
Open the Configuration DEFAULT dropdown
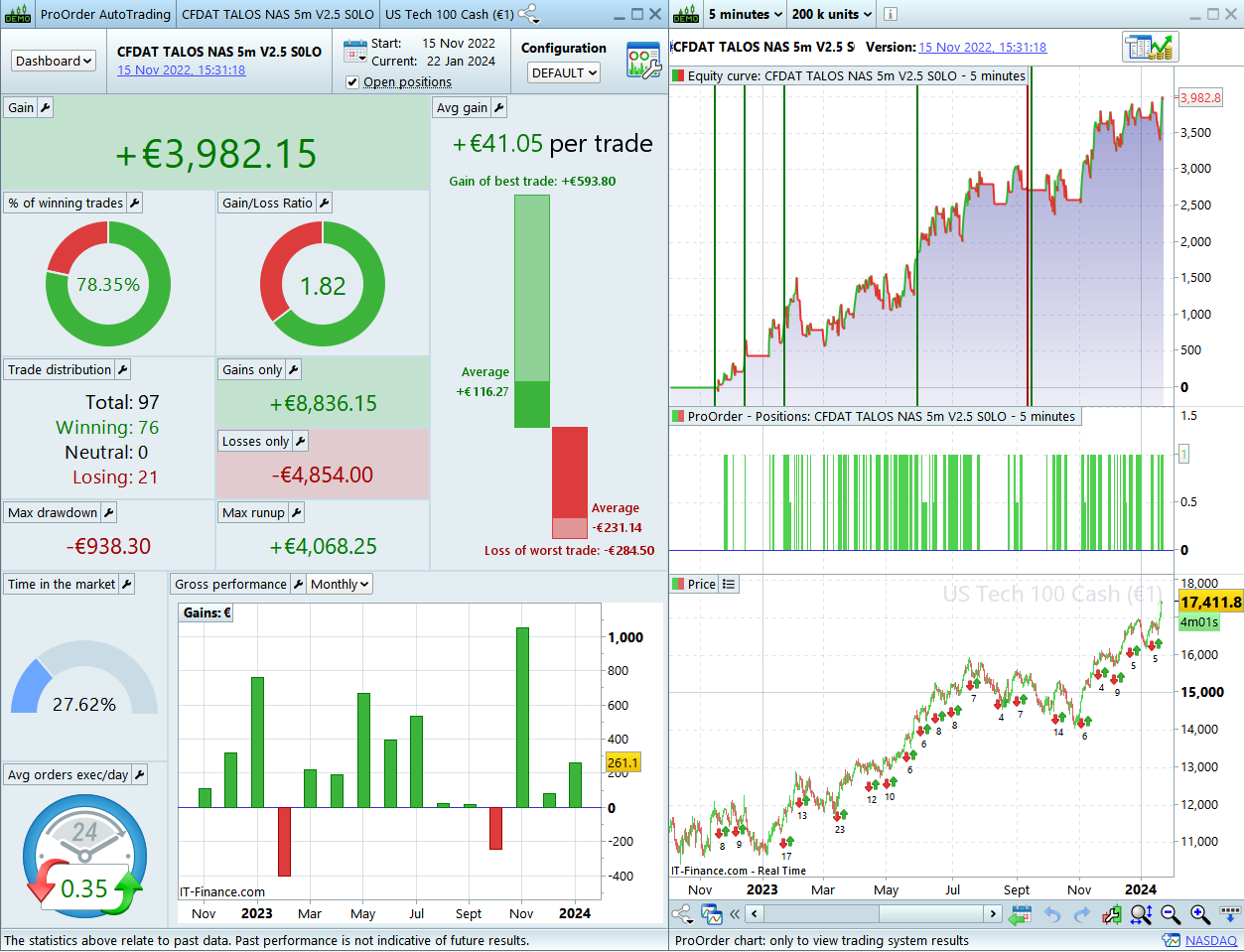(x=564, y=73)
